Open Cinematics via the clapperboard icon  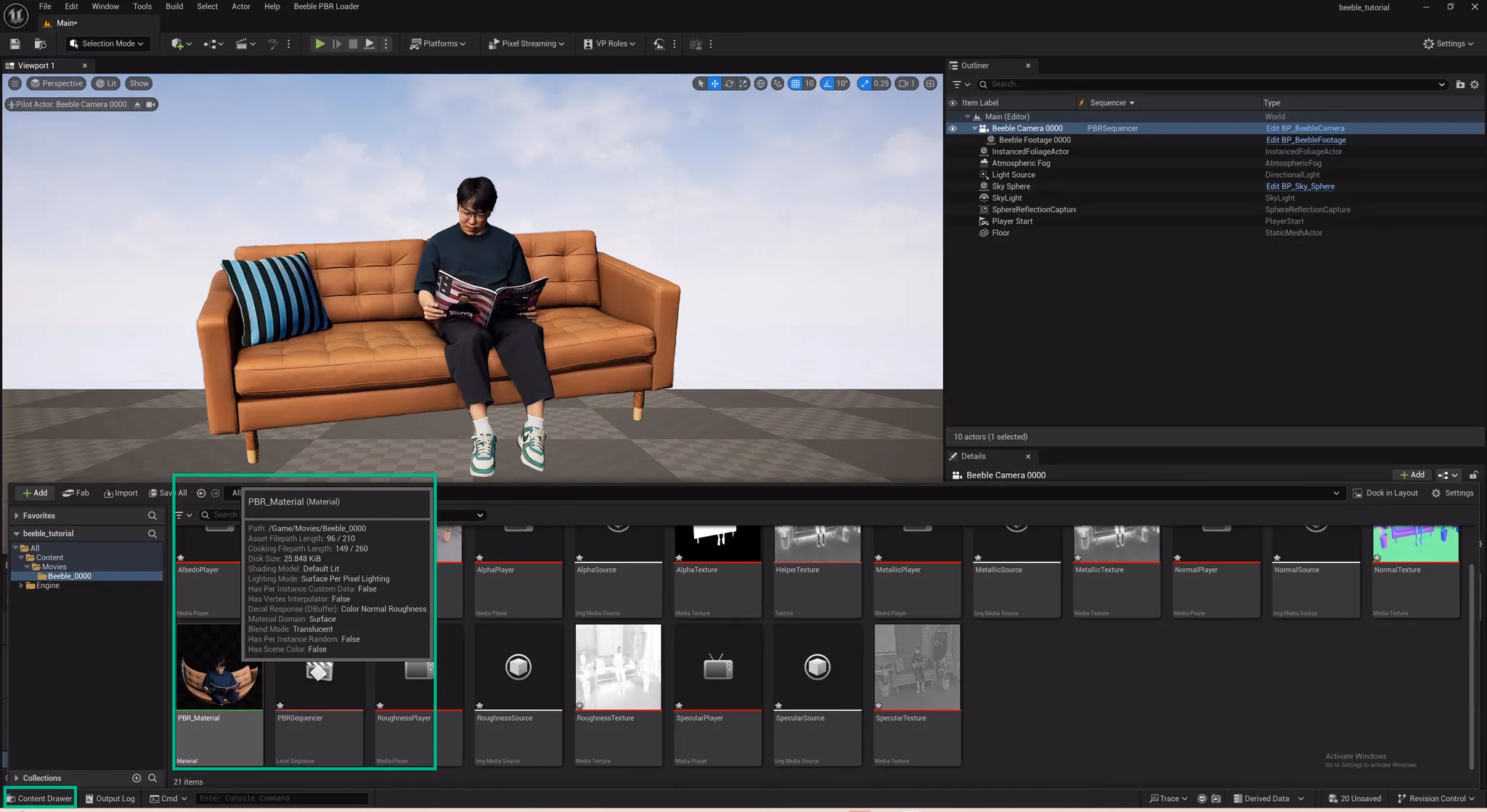click(x=242, y=44)
